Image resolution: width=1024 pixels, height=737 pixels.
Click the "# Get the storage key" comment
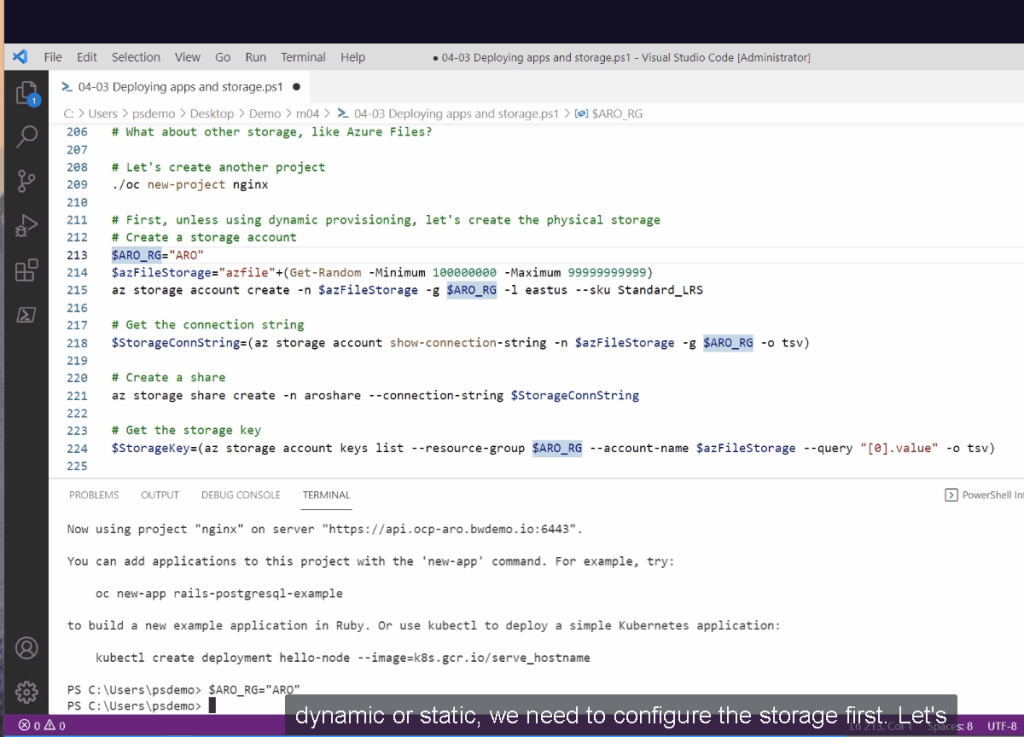tap(186, 431)
